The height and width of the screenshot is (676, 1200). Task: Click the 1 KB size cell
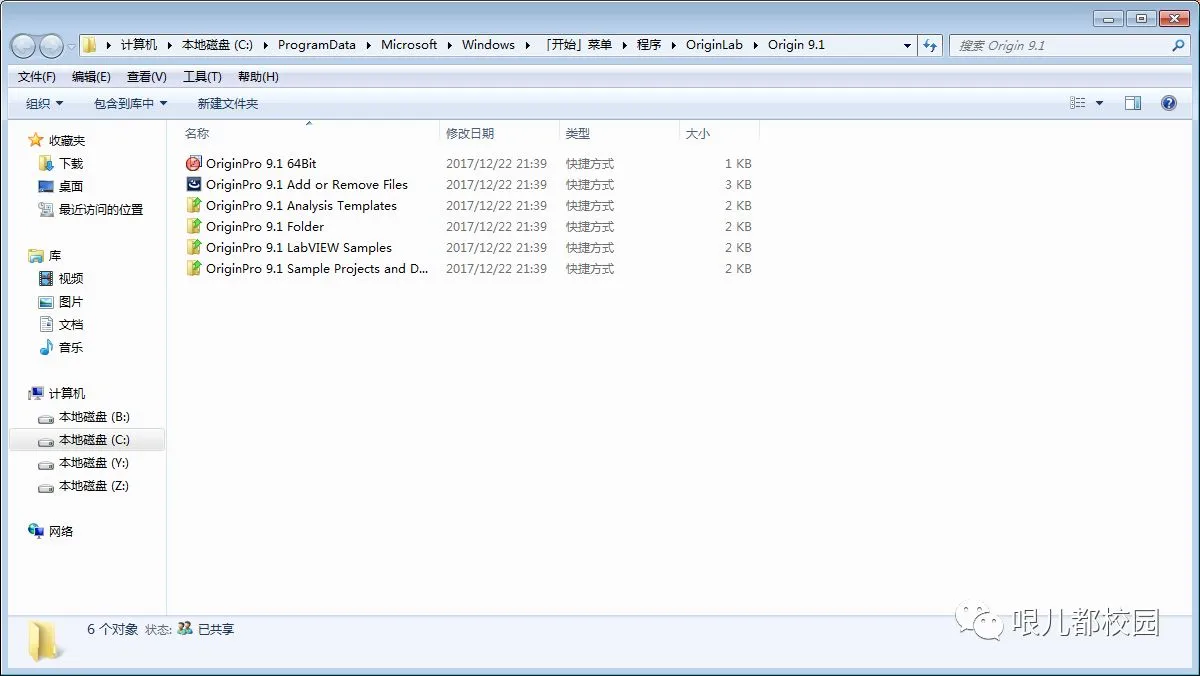(737, 163)
